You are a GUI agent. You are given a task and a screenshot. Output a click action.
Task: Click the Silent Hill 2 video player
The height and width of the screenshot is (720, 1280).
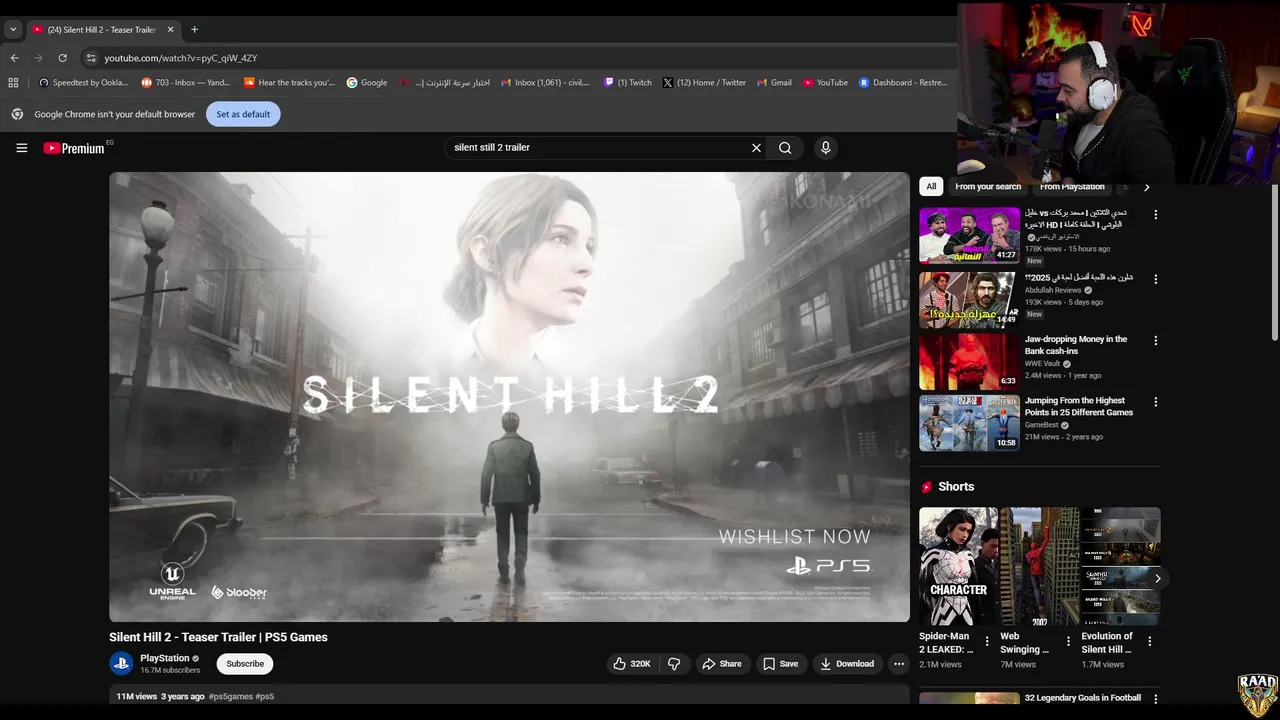(x=509, y=397)
